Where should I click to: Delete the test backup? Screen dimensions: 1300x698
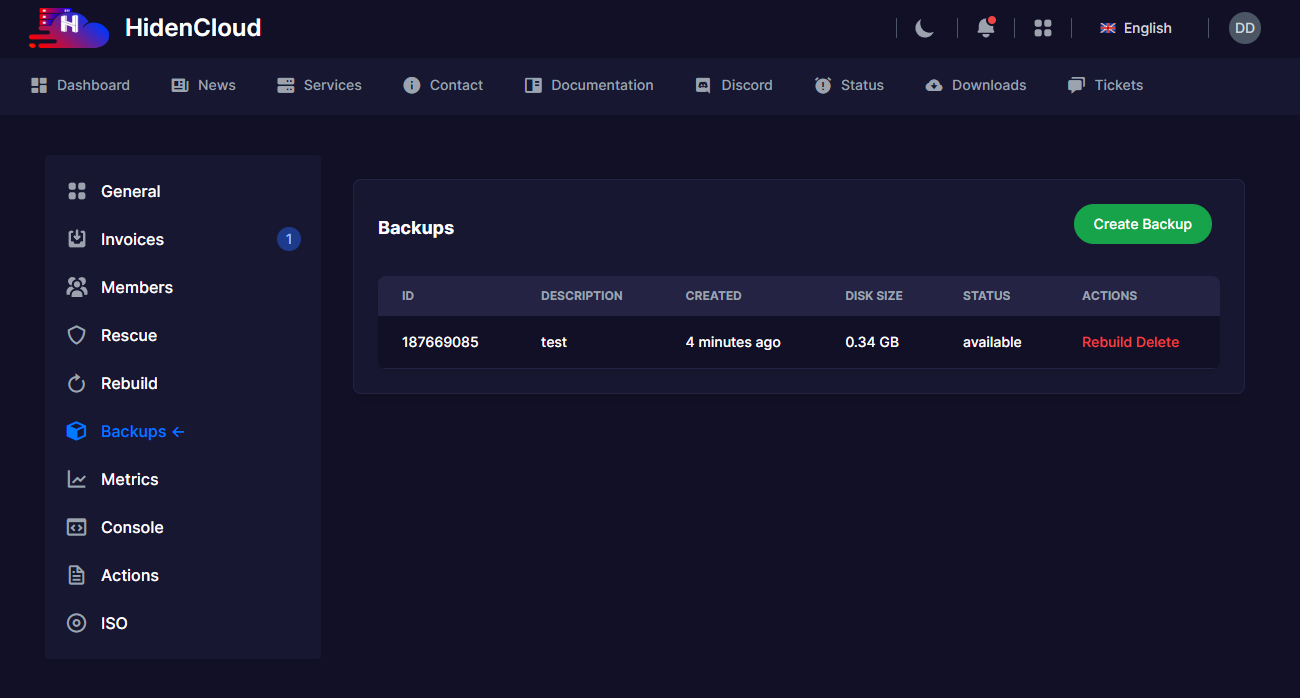click(1158, 342)
